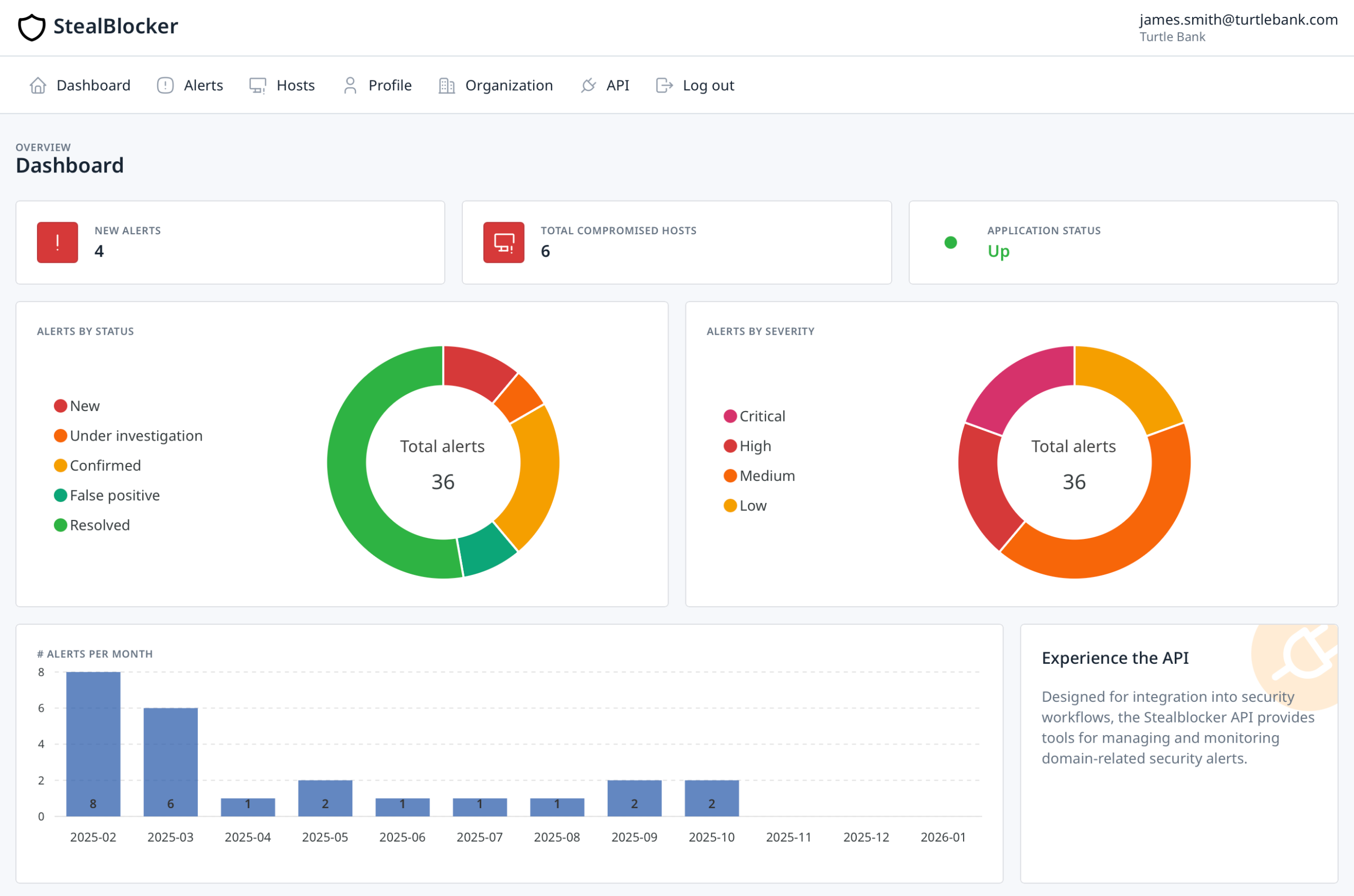Click the Hosts monitor icon
The height and width of the screenshot is (896, 1354).
coord(258,85)
